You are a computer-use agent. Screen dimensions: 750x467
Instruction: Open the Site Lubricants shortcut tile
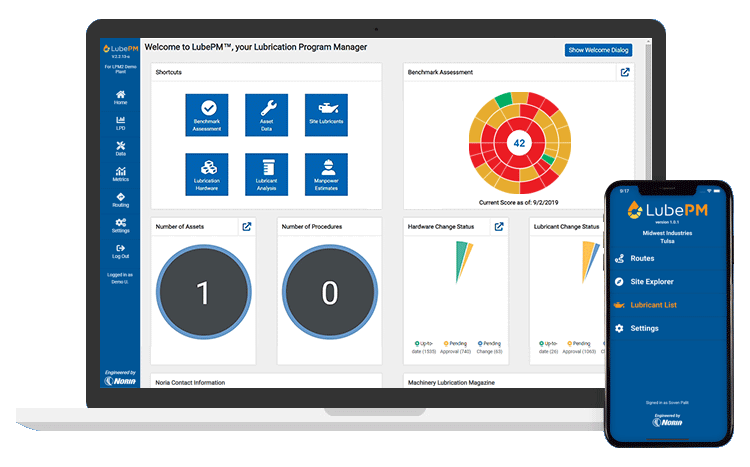pyautogui.click(x=326, y=115)
